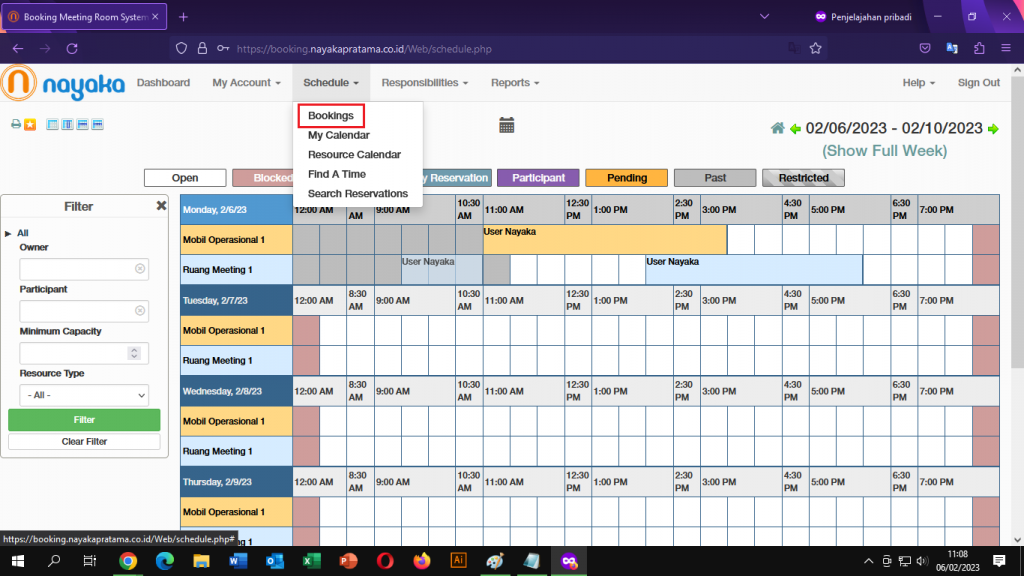
Task: Go to today using the home icon
Action: pos(777,128)
